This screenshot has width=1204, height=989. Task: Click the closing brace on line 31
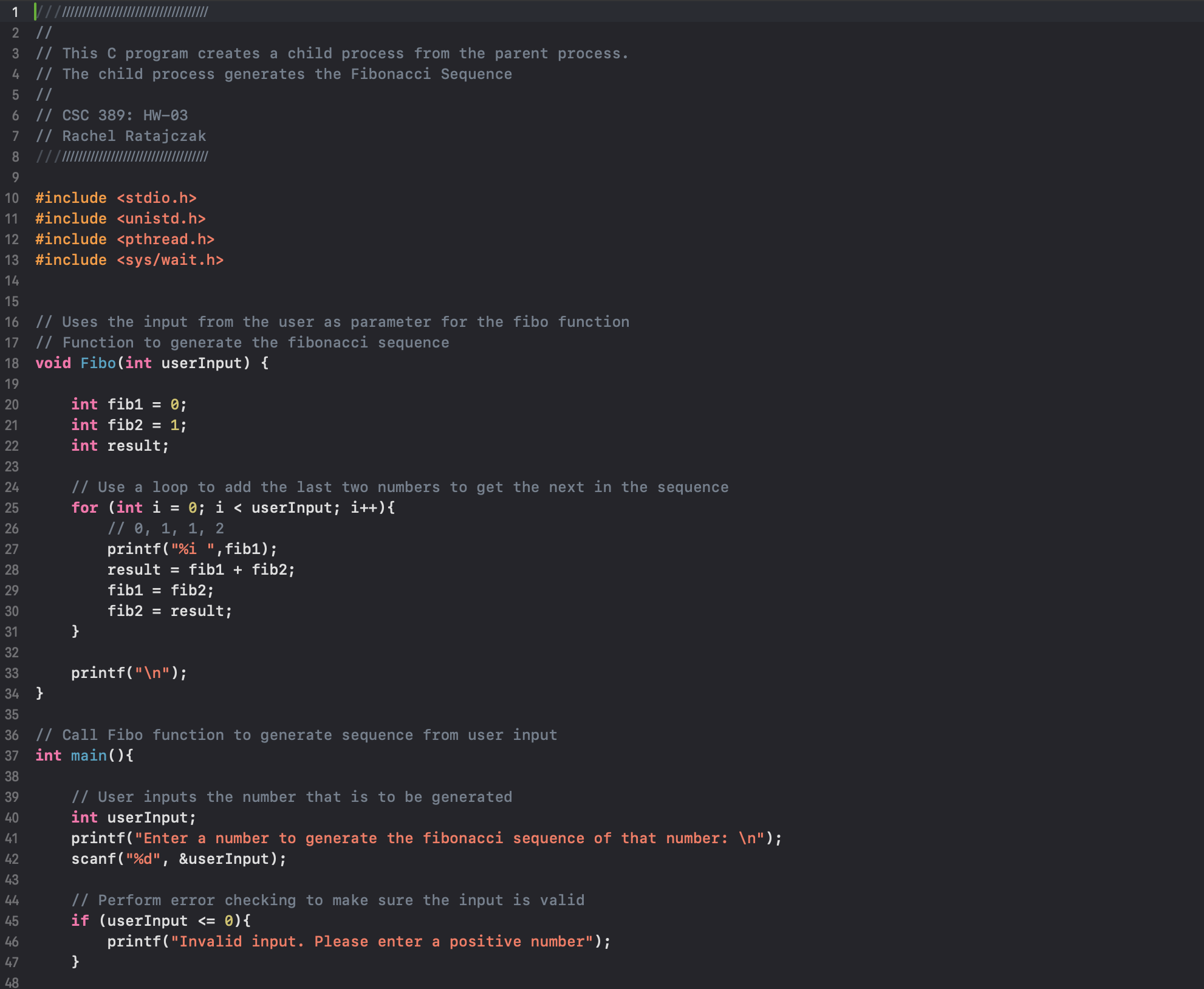[x=75, y=632]
